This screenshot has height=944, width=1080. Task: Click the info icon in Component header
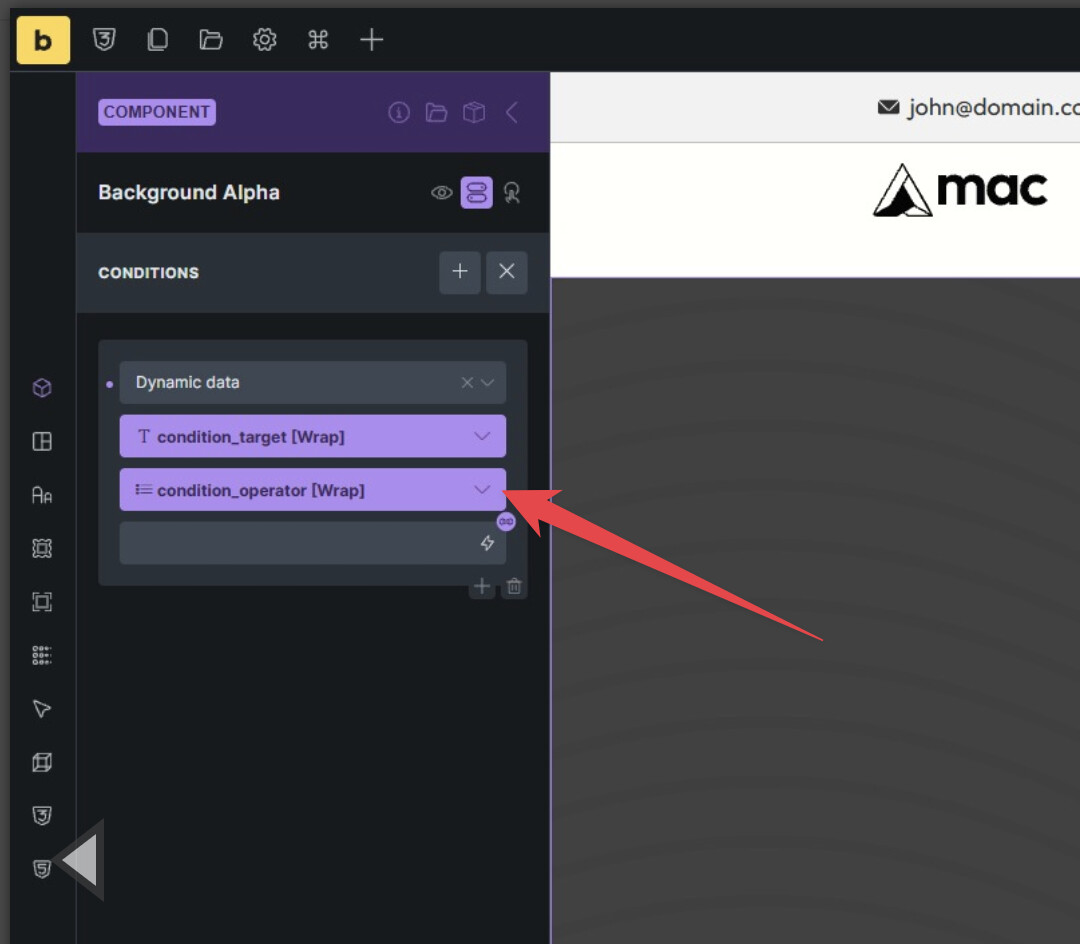point(399,112)
